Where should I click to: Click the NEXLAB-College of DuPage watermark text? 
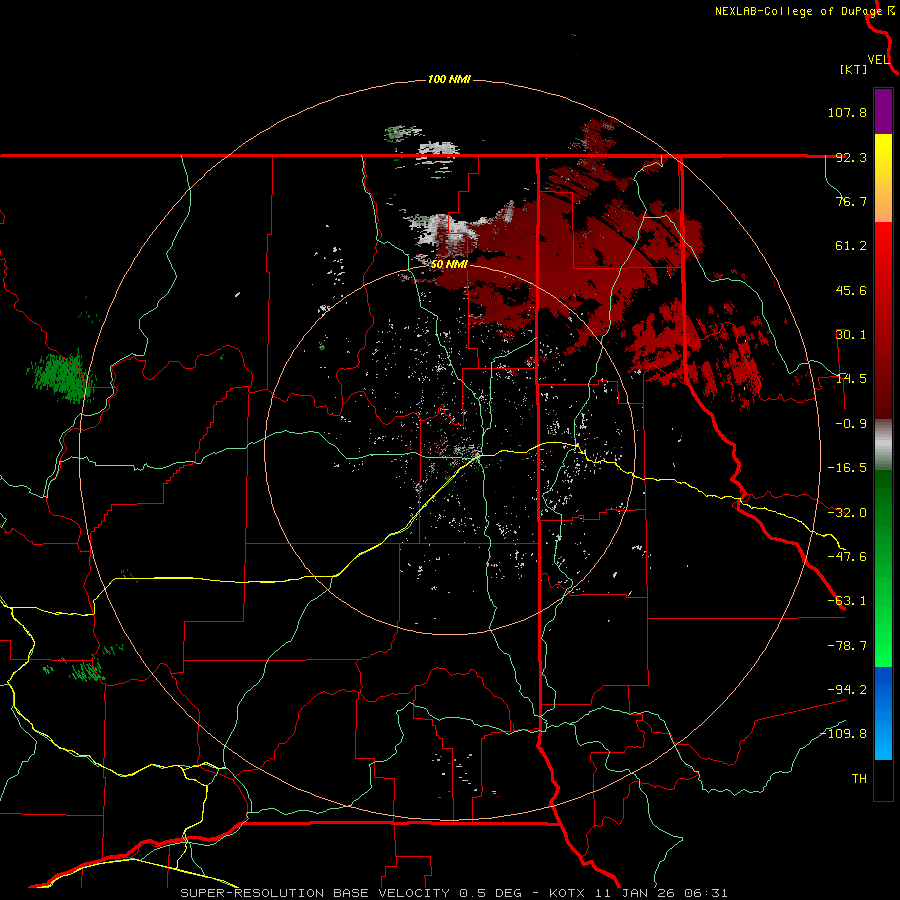click(x=799, y=11)
